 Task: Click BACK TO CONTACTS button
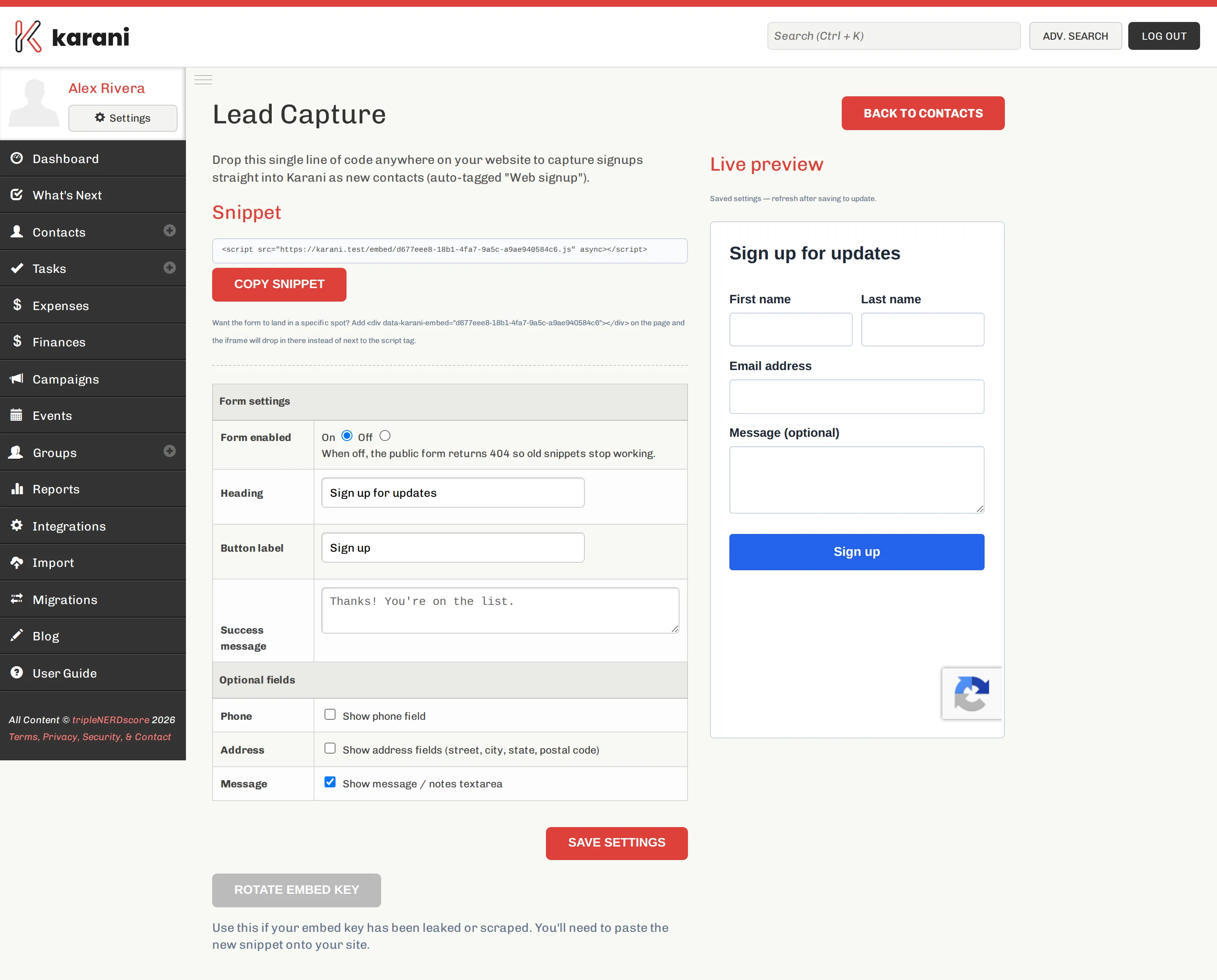pos(923,114)
